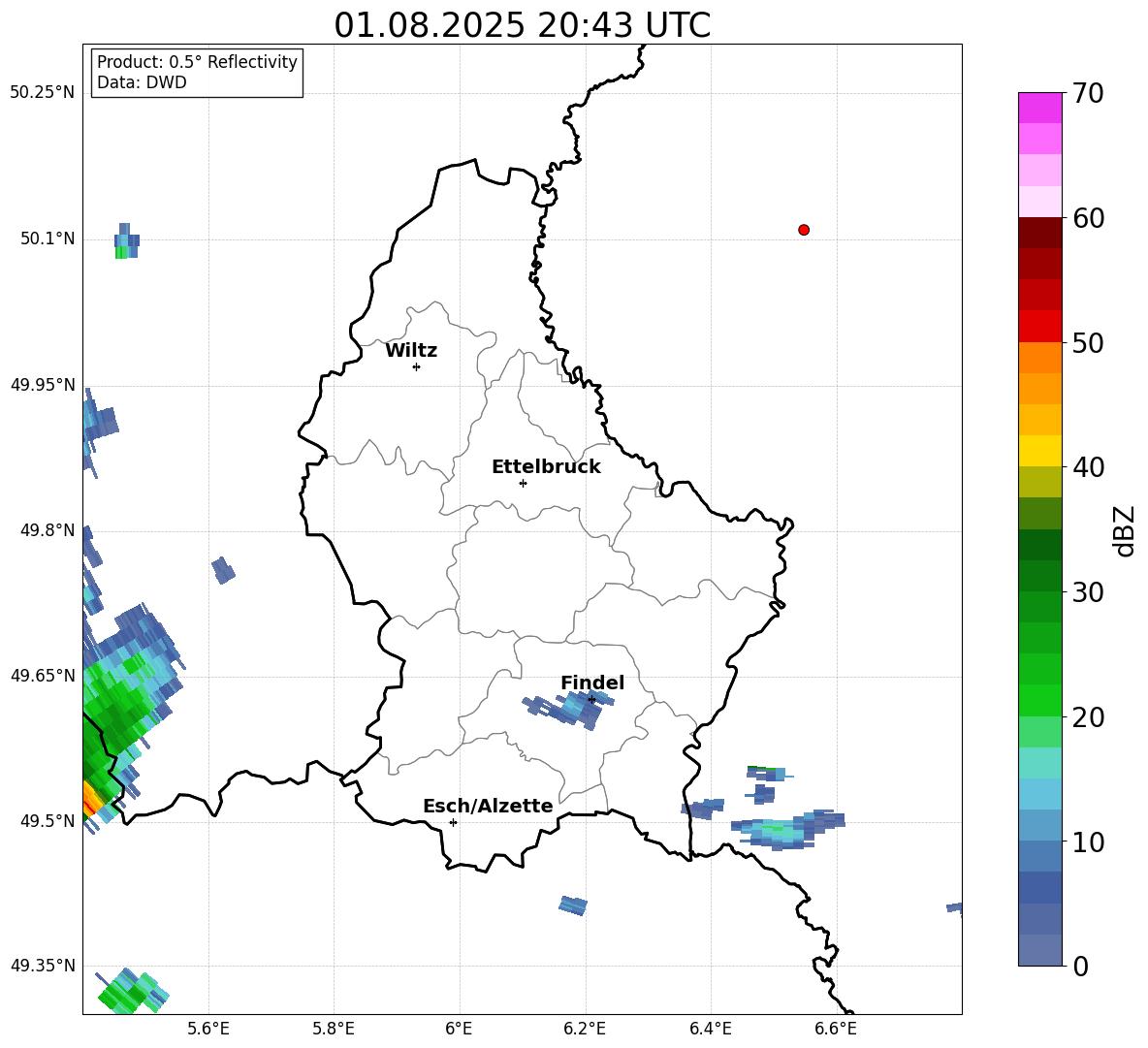Select the Ettelbruck city label
The width and height of the screenshot is (1148, 1048).
click(x=546, y=467)
